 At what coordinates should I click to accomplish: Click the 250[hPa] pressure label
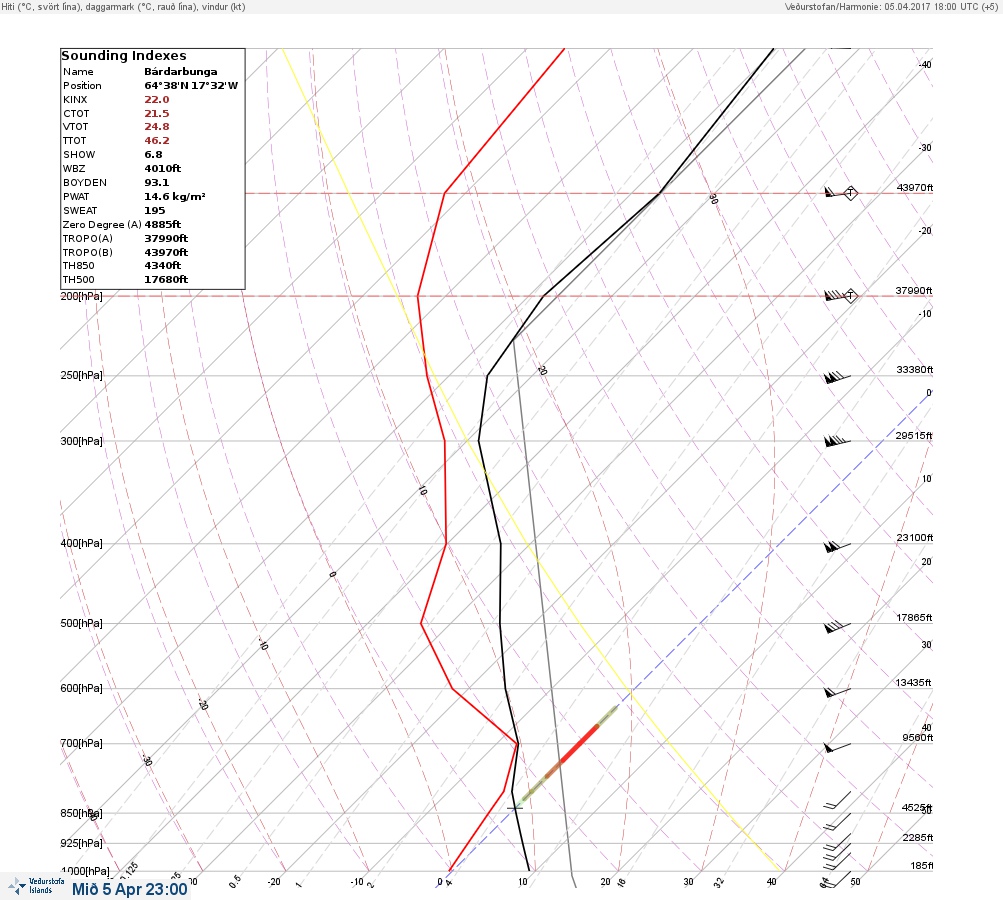(x=81, y=375)
